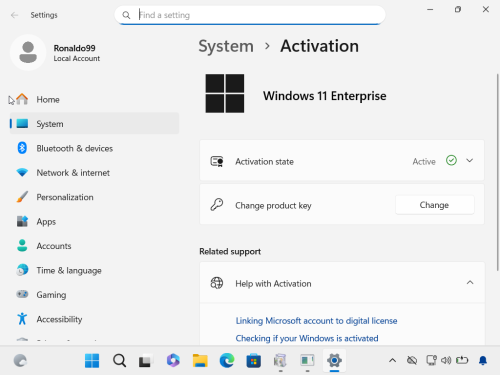This screenshot has height=375, width=500.
Task: Open Linking Microsoft account to digital license
Action: tap(316, 321)
